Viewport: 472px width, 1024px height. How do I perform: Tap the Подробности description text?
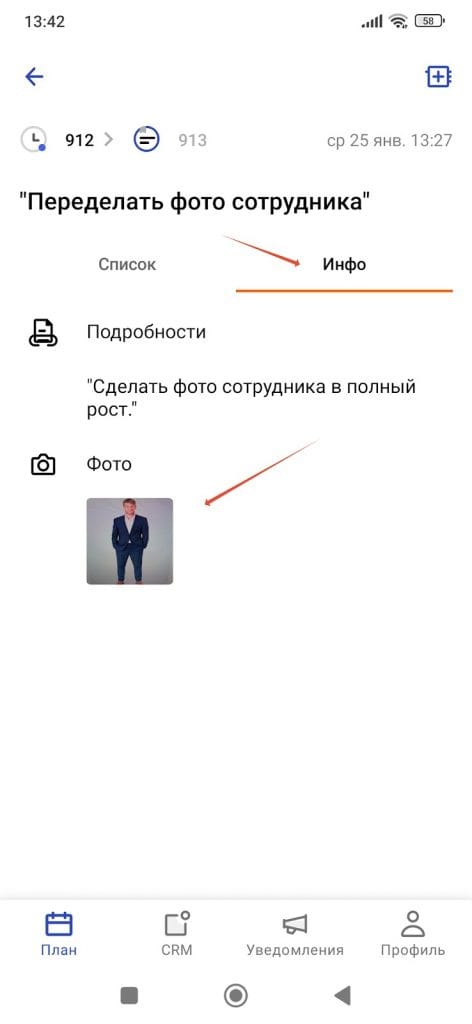[251, 398]
